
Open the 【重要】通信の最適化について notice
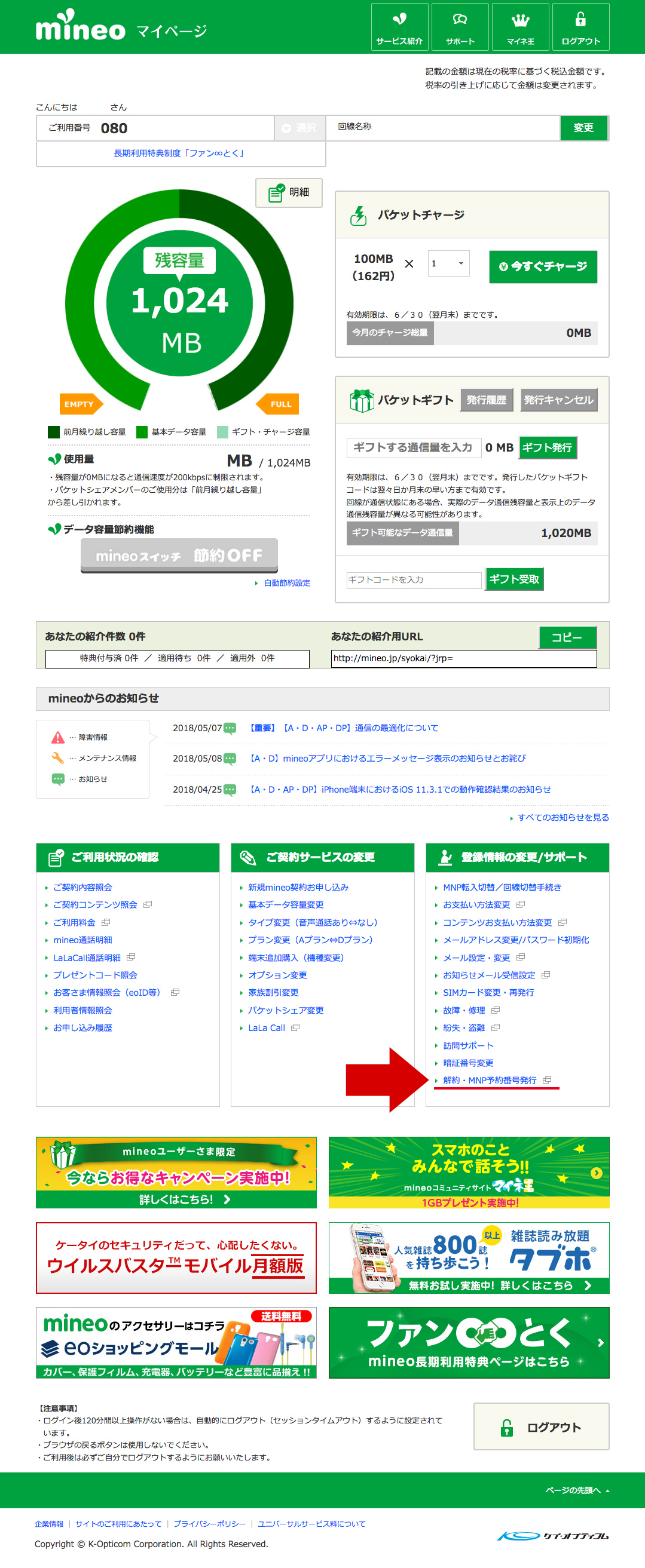(x=344, y=728)
